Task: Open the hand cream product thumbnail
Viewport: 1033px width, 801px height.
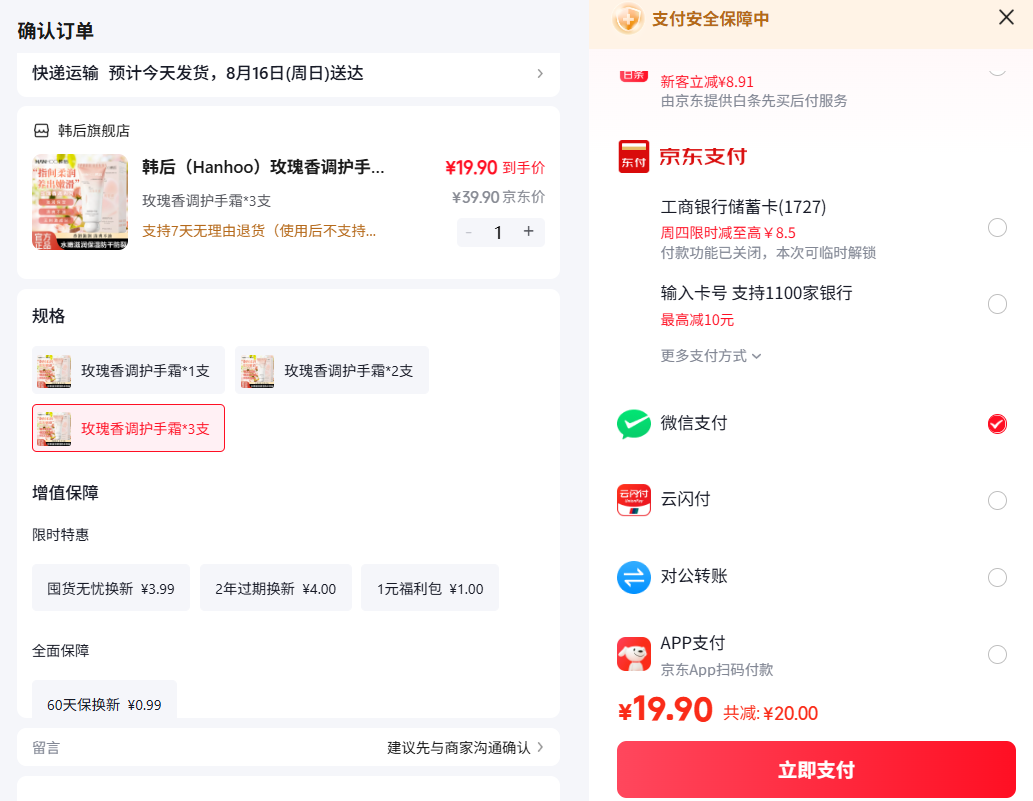Action: click(x=80, y=202)
